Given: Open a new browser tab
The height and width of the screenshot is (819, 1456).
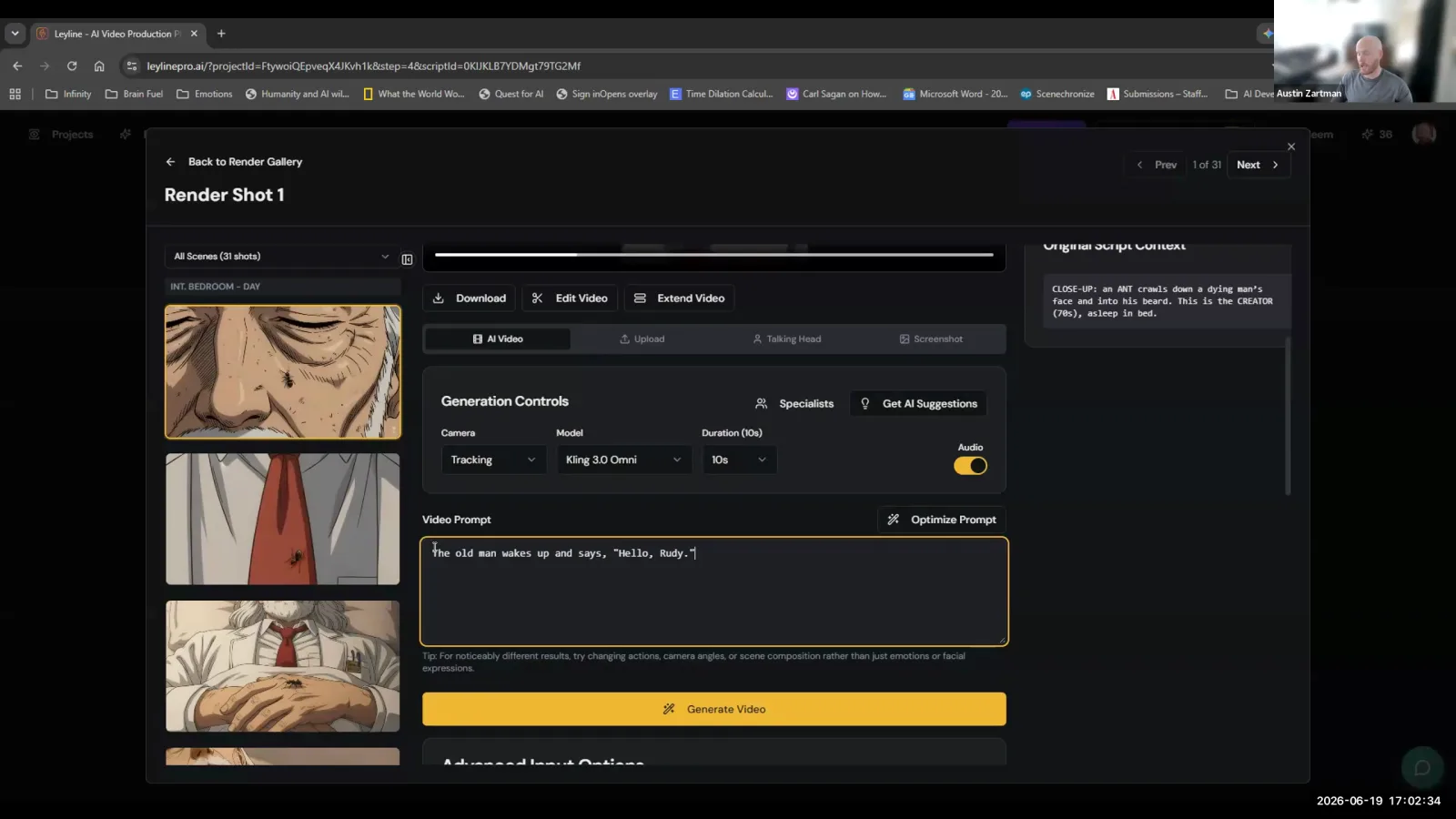Looking at the screenshot, I should click(221, 34).
